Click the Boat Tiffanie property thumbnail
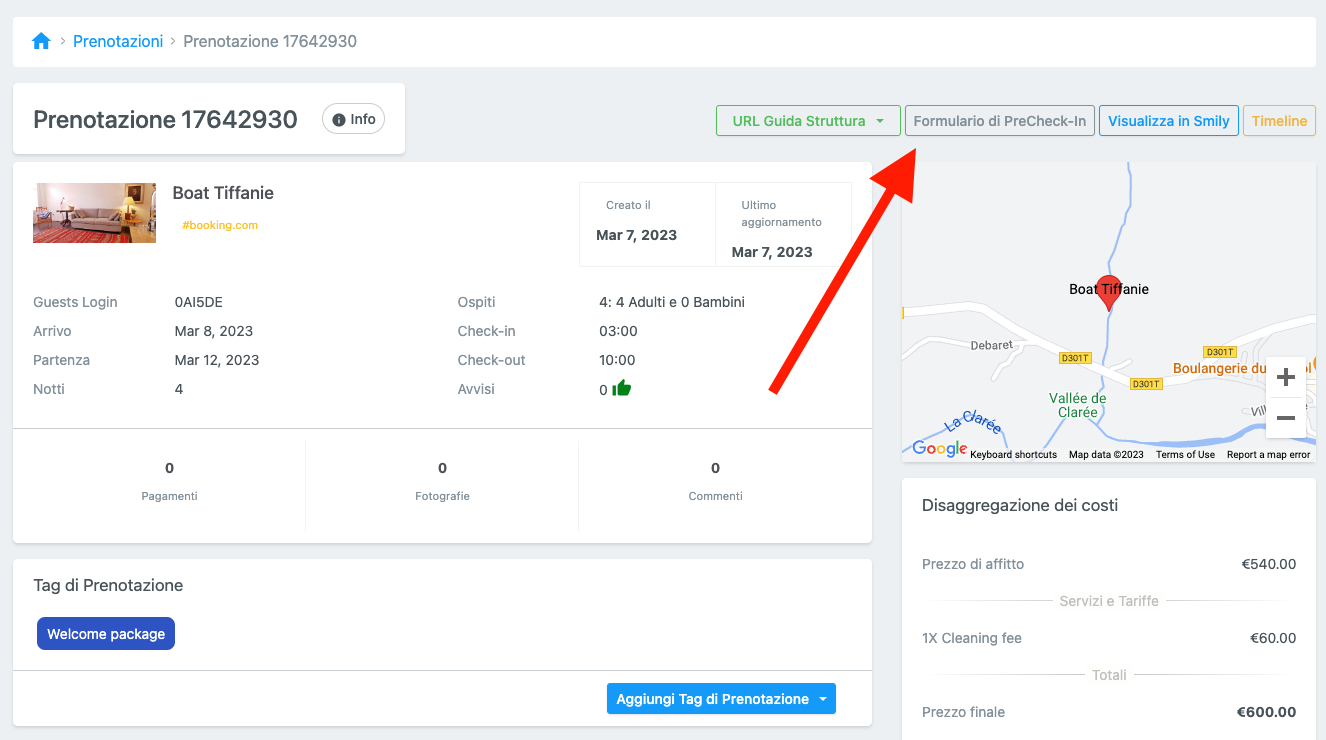Image resolution: width=1326 pixels, height=740 pixels. 94,213
